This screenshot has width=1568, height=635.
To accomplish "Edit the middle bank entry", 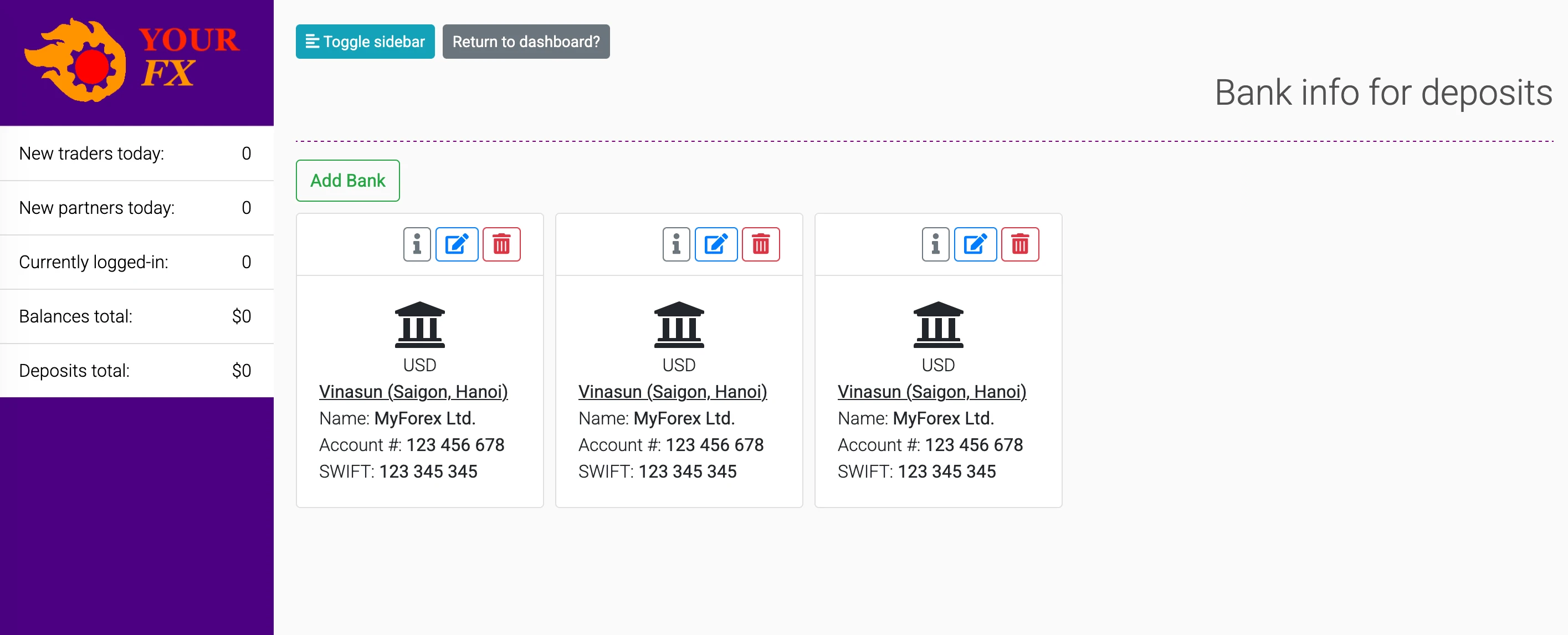I will click(x=716, y=244).
